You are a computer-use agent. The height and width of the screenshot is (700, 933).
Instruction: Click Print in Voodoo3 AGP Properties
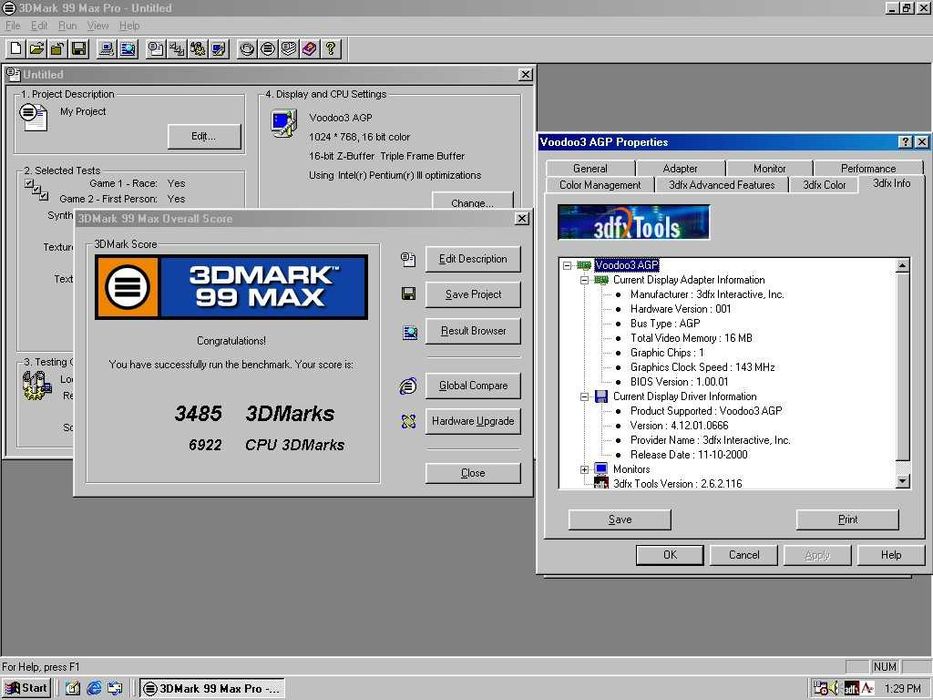click(x=847, y=520)
